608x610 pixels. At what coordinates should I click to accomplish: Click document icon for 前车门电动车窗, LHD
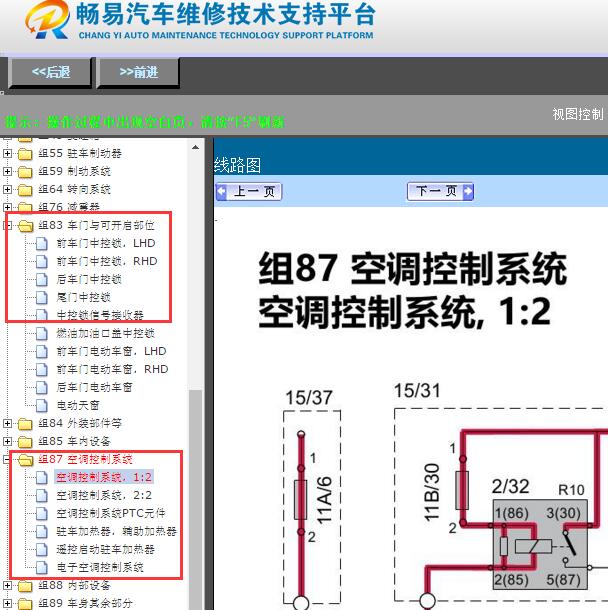click(42, 351)
